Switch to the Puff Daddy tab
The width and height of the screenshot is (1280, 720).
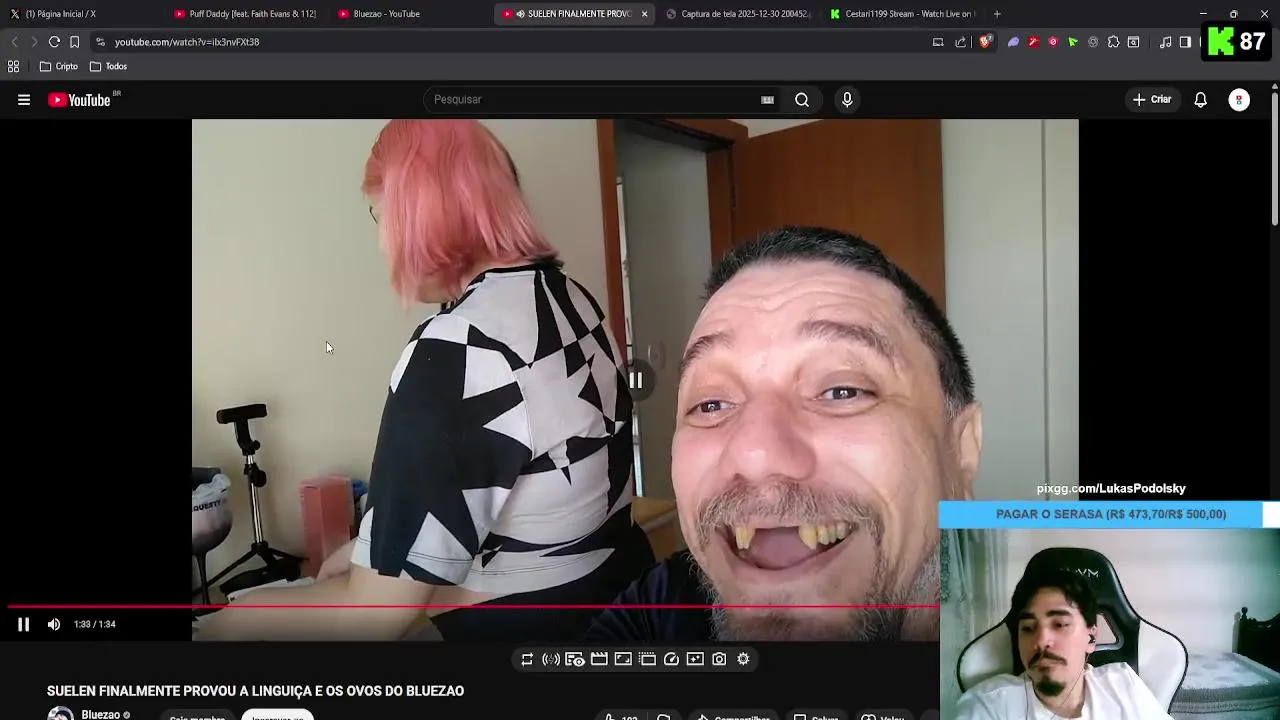tap(245, 14)
